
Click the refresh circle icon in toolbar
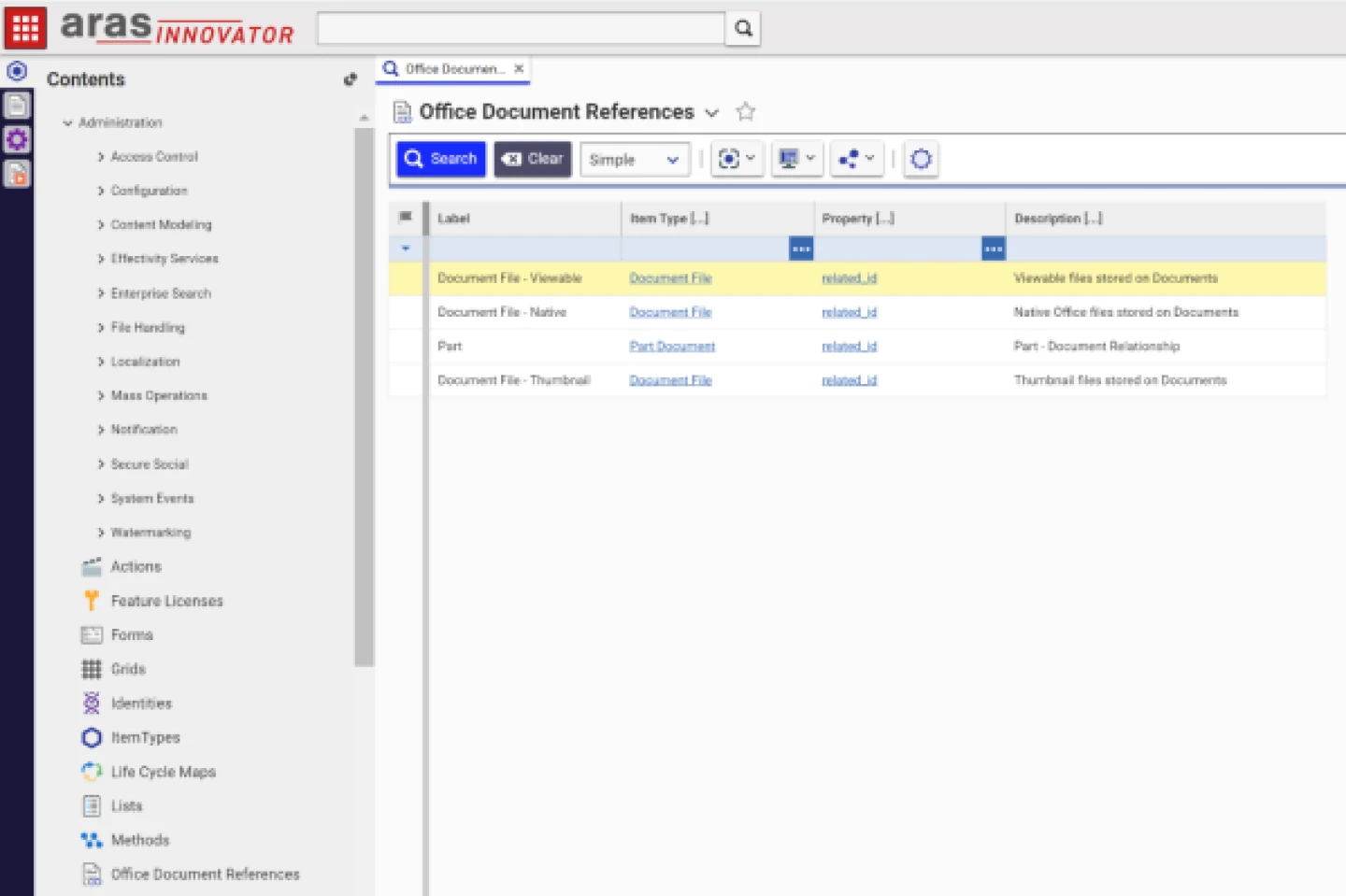(x=921, y=159)
